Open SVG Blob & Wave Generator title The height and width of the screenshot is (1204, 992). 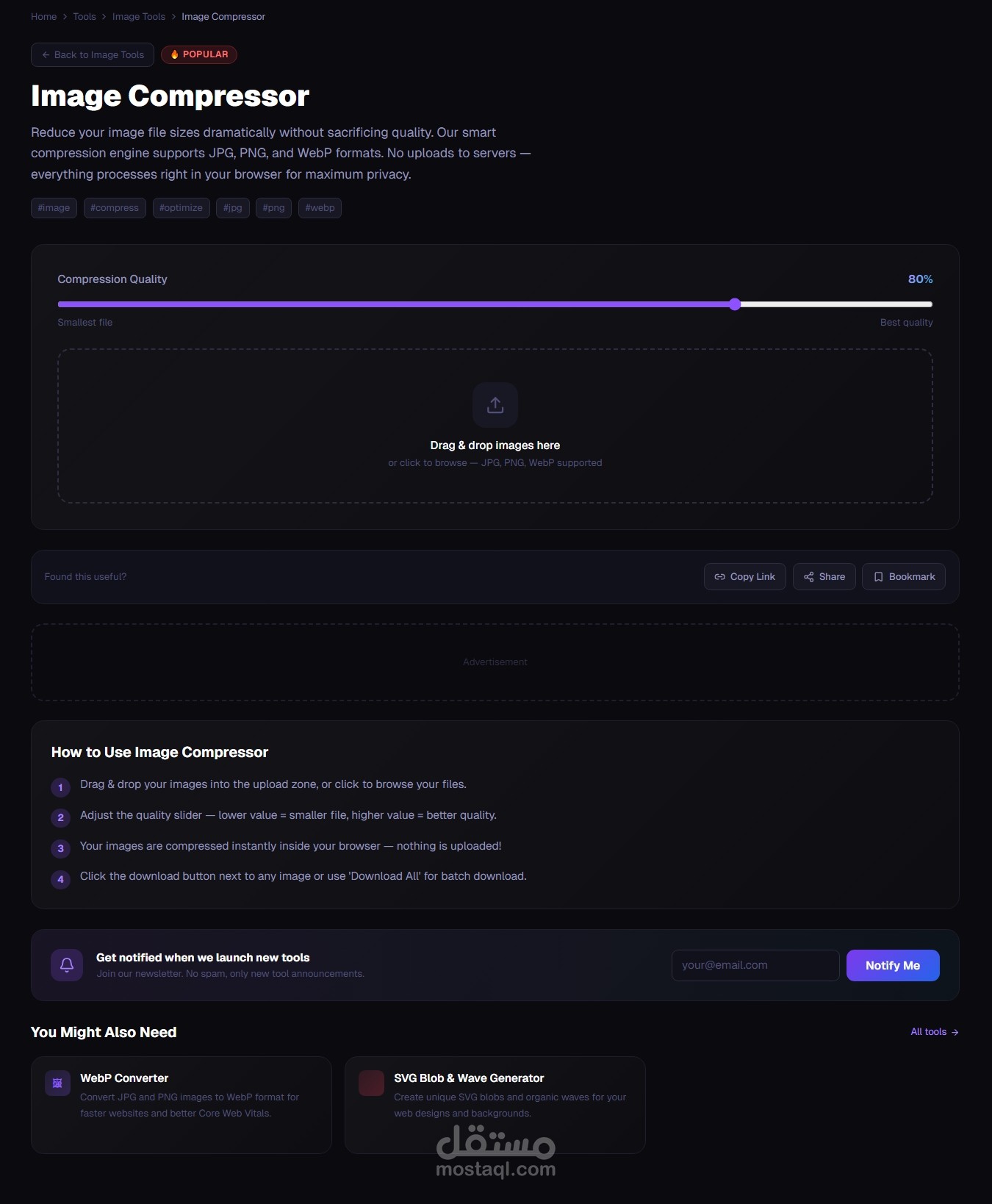pyautogui.click(x=469, y=1078)
